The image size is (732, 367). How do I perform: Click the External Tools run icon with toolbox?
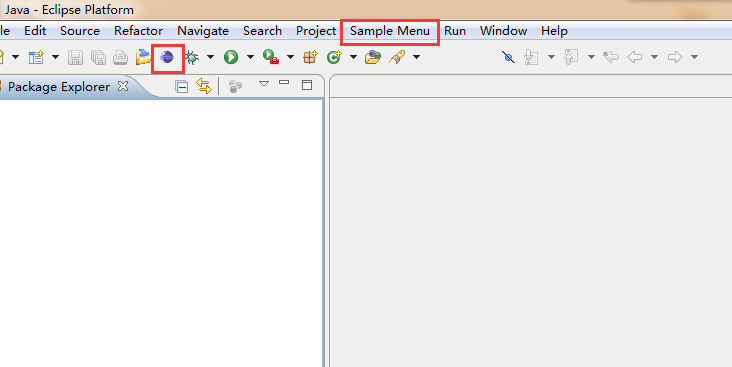tap(271, 57)
